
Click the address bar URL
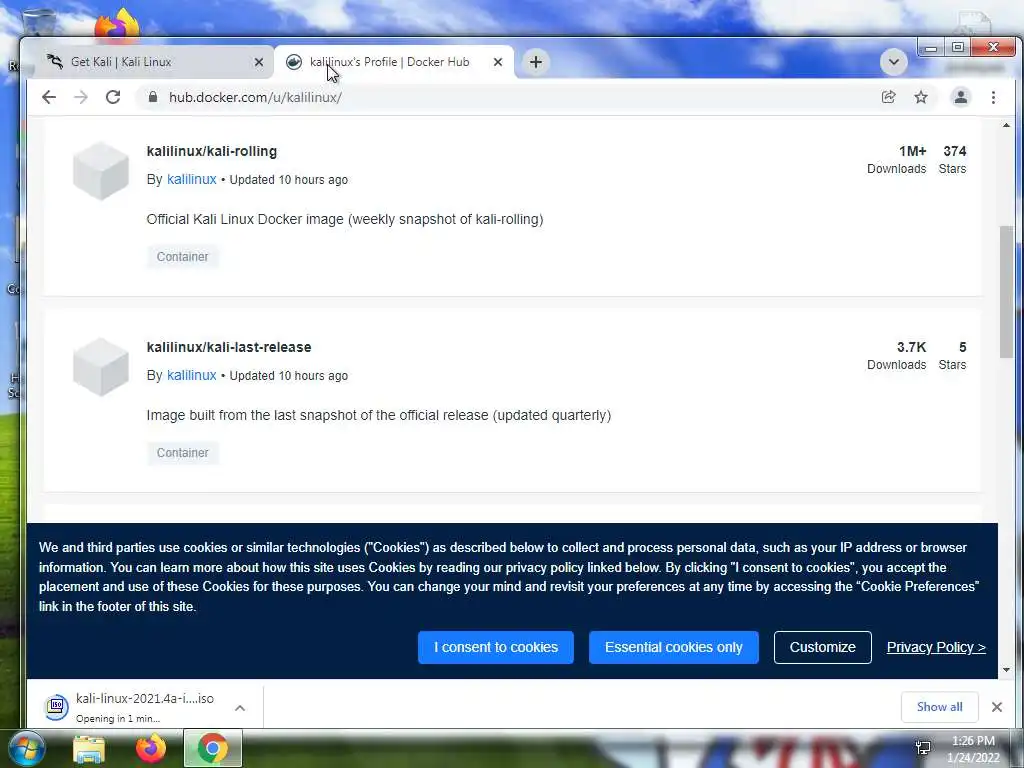255,97
